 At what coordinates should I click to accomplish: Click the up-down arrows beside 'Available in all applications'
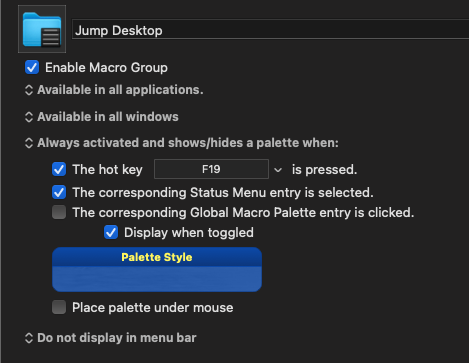(x=29, y=90)
